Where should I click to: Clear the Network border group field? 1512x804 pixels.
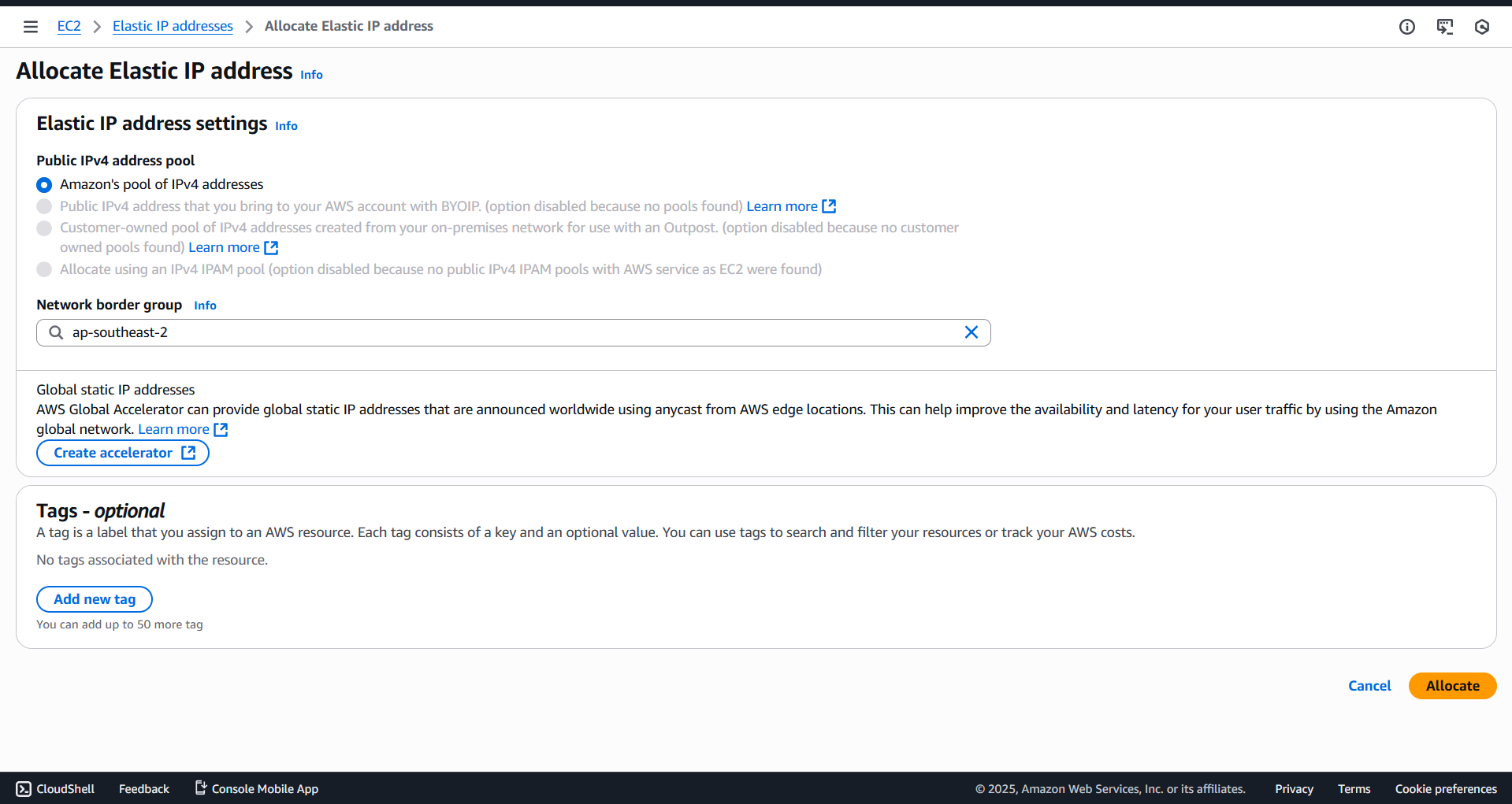(971, 332)
